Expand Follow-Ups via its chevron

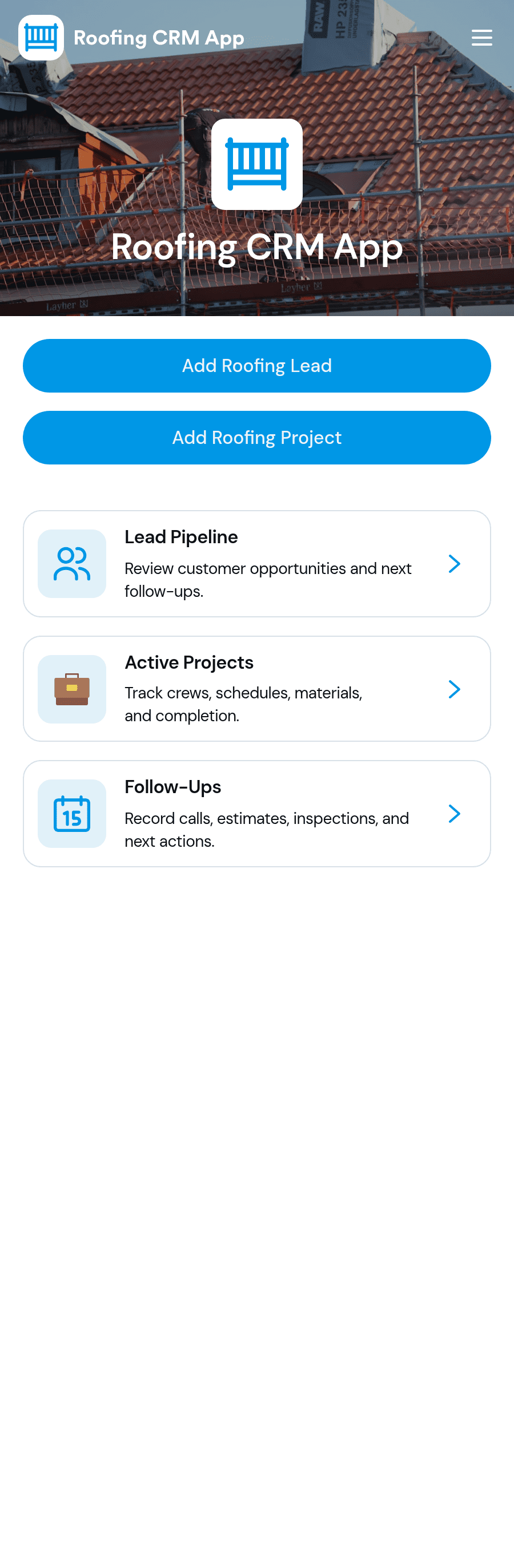[454, 814]
